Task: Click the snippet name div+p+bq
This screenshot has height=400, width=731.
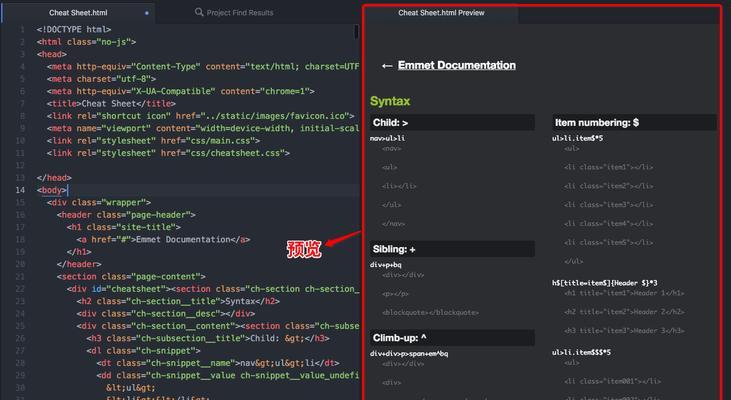Action: click(x=386, y=264)
